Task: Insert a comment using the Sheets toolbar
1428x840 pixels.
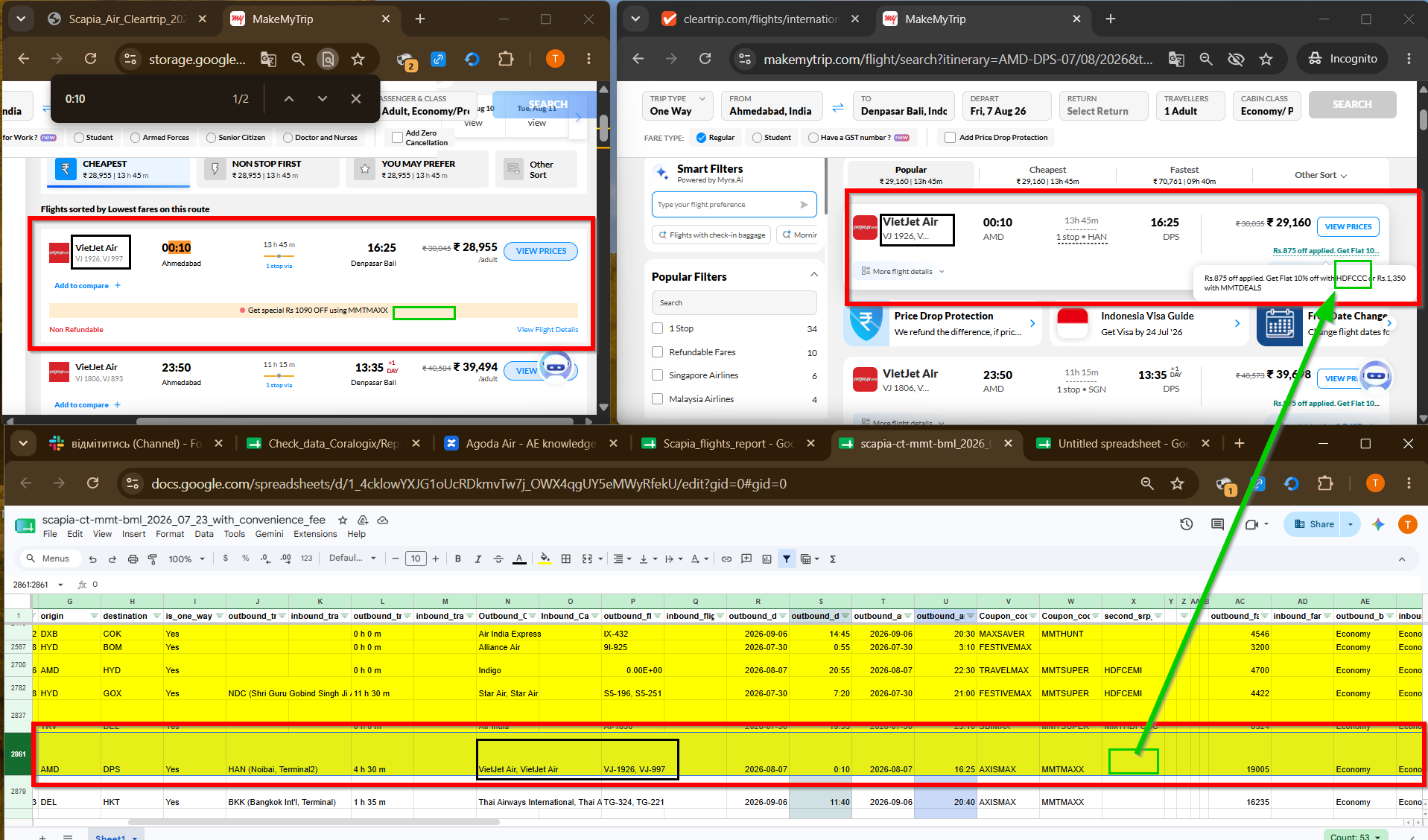Action: click(746, 559)
